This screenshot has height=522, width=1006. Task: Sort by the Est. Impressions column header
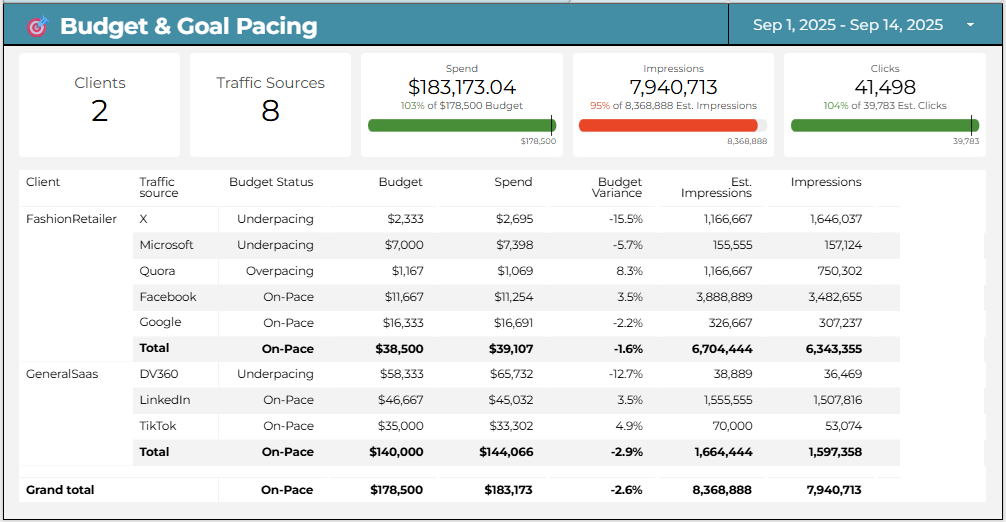coord(716,187)
